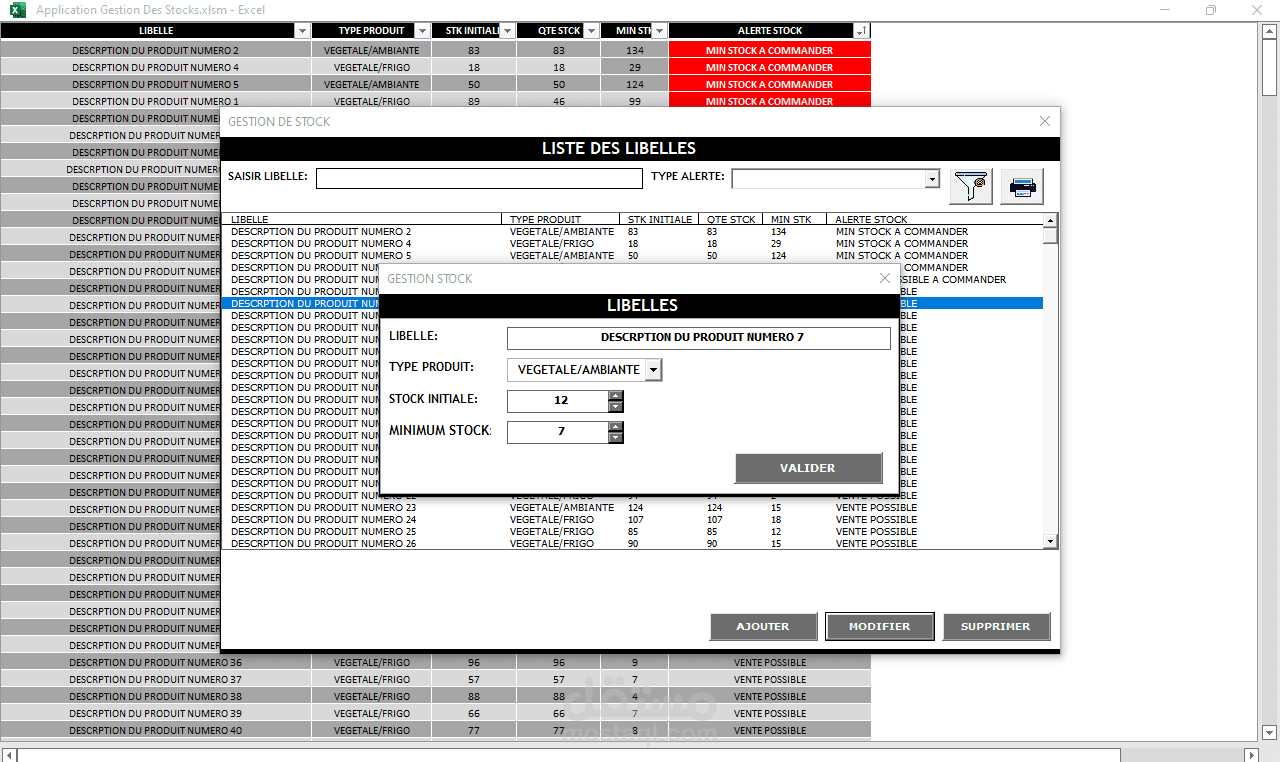This screenshot has width=1280, height=762.
Task: Click Excel horizontal scrollbar right arrow
Action: 1250,755
